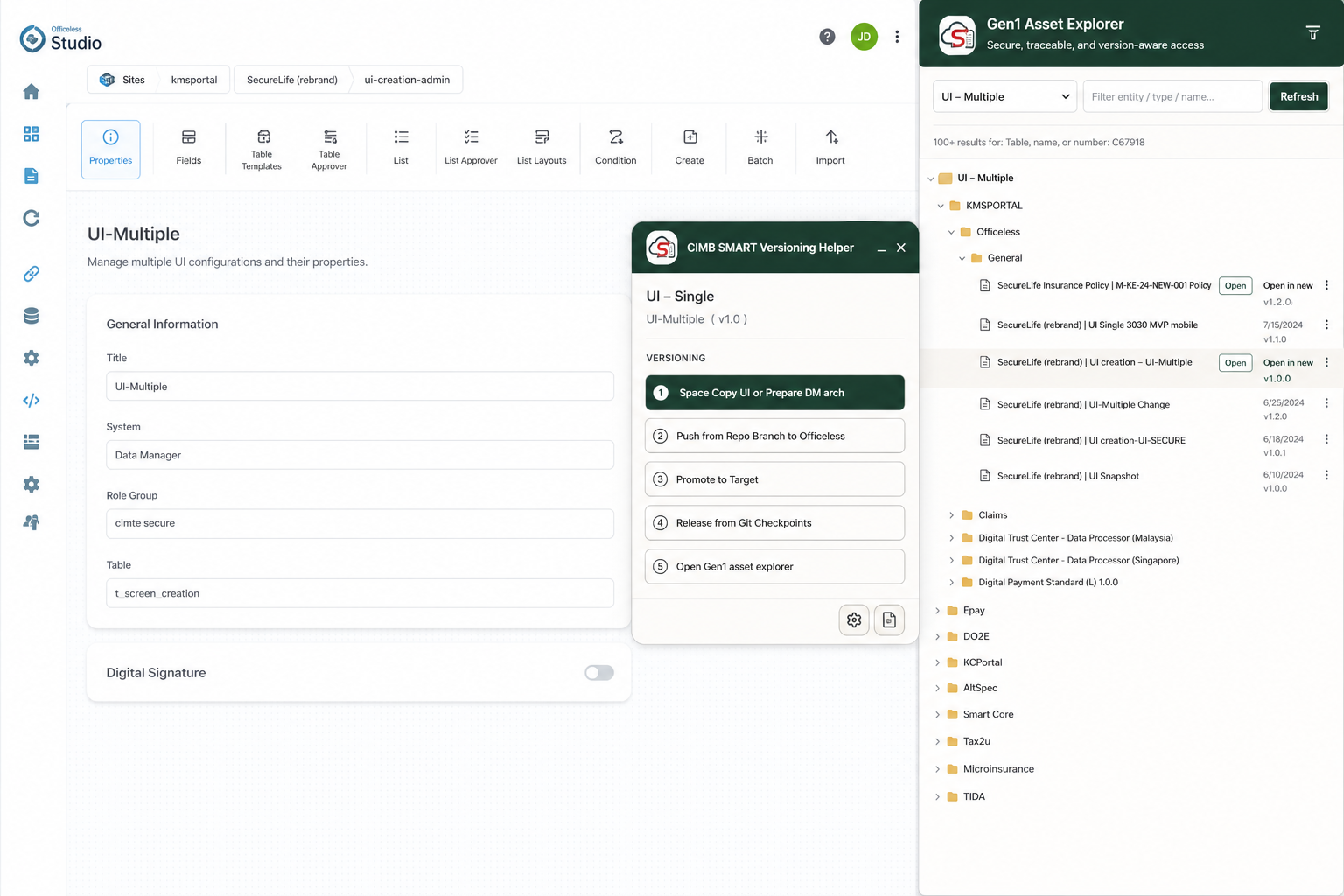
Task: Open the Fields tab
Action: (x=189, y=149)
